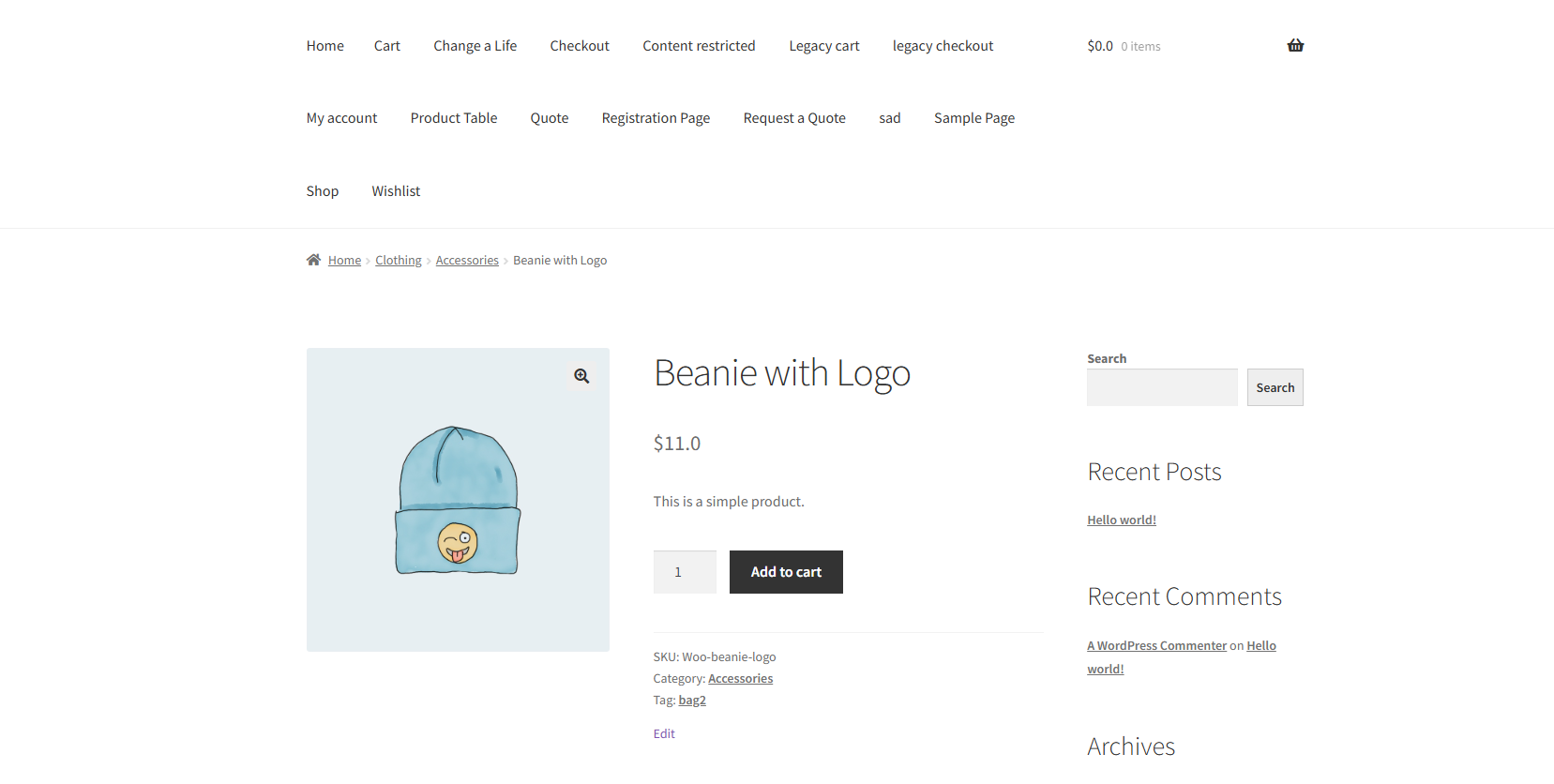Navigate to the Checkout menu item
The height and width of the screenshot is (784, 1554).
click(x=579, y=46)
